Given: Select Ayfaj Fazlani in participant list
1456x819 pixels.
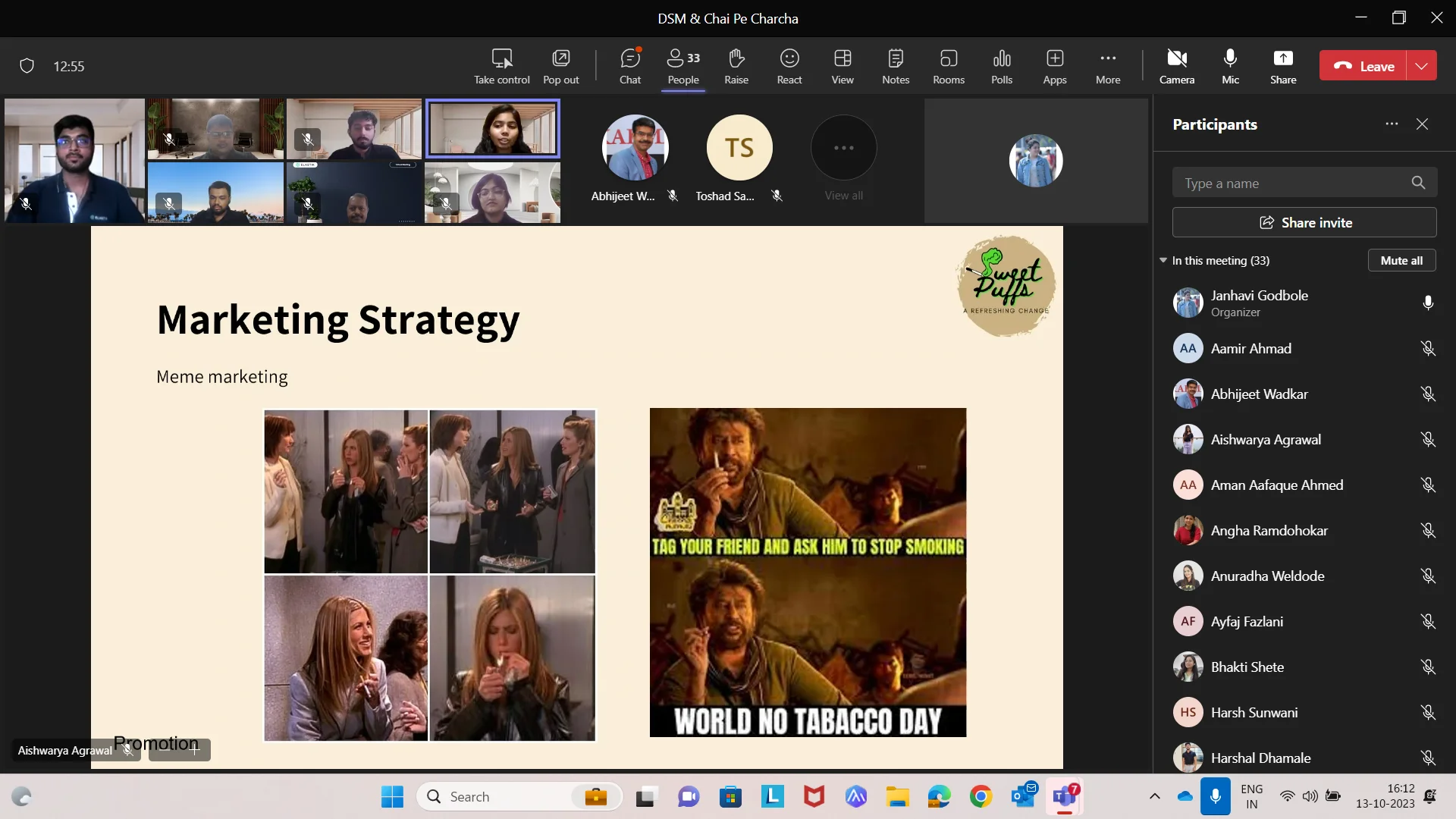Looking at the screenshot, I should [x=1304, y=621].
